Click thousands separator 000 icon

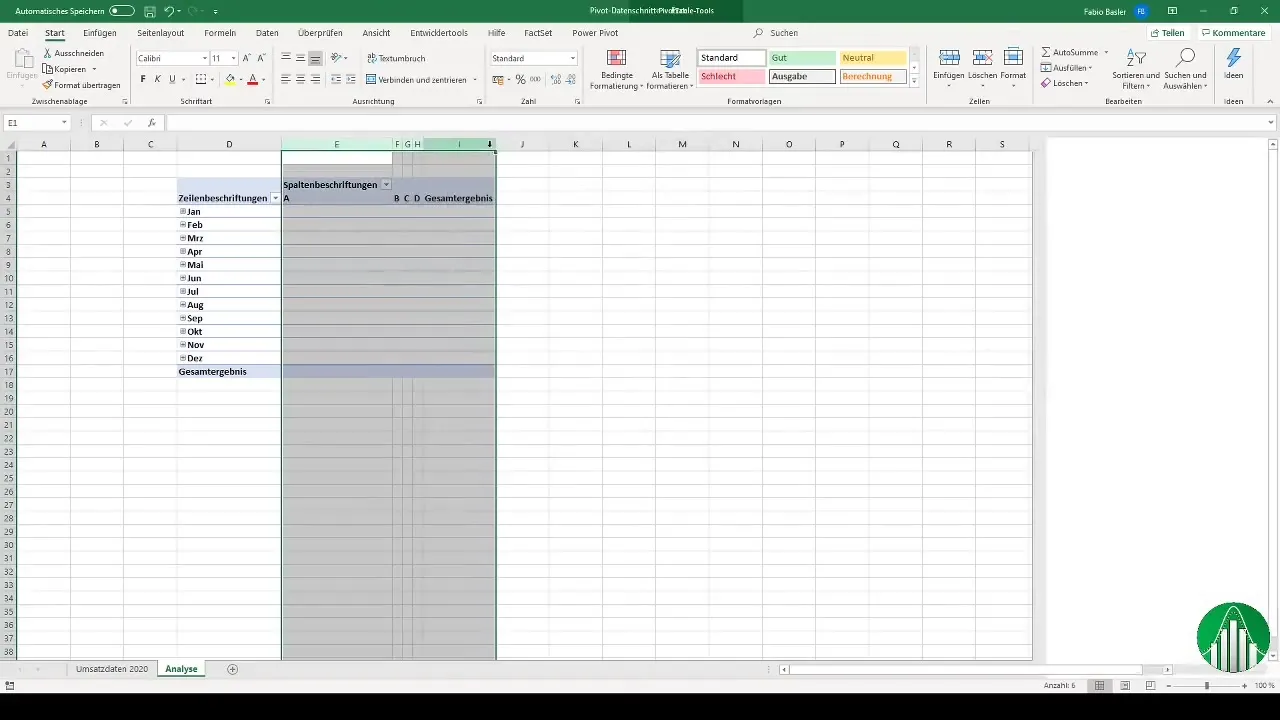535,79
